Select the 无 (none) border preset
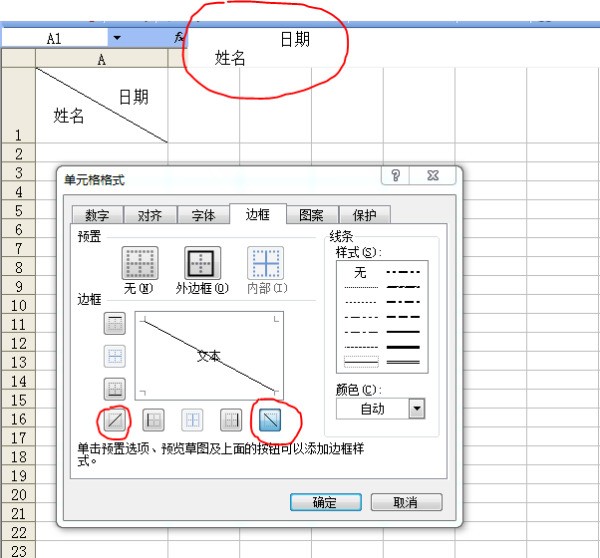The image size is (600, 558). [x=139, y=263]
